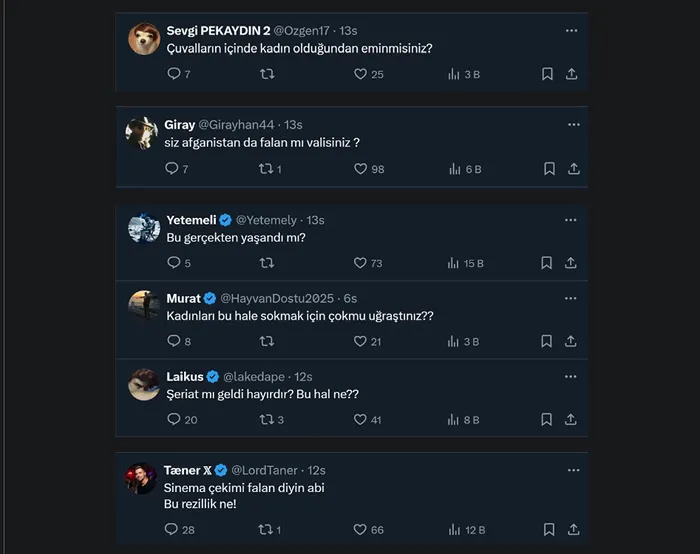This screenshot has width=700, height=554.
Task: Retweet Laikus's tweet
Action: 267,420
